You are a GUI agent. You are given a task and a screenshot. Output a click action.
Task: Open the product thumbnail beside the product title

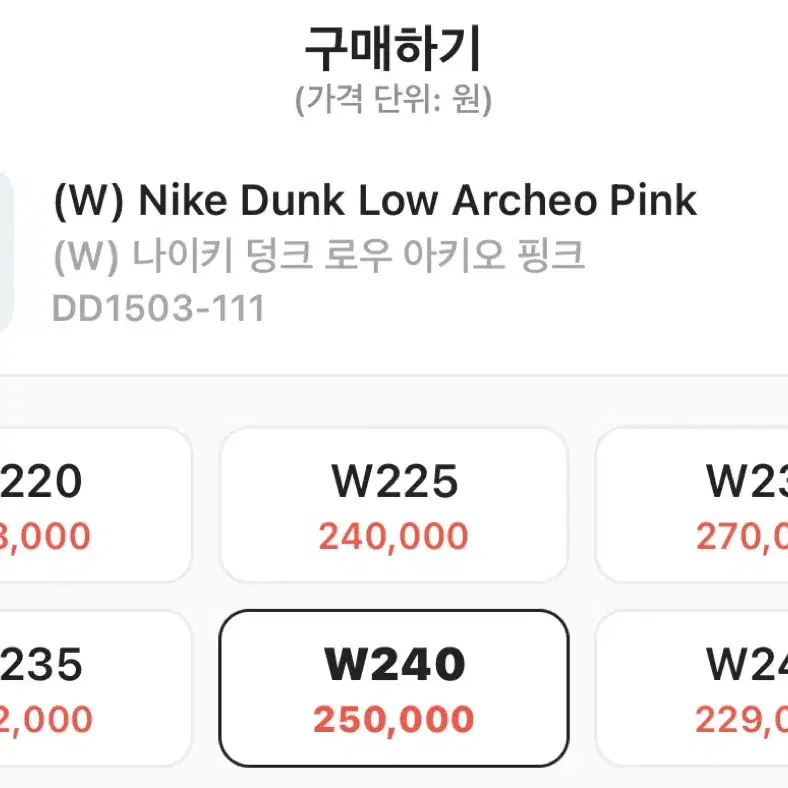point(6,253)
